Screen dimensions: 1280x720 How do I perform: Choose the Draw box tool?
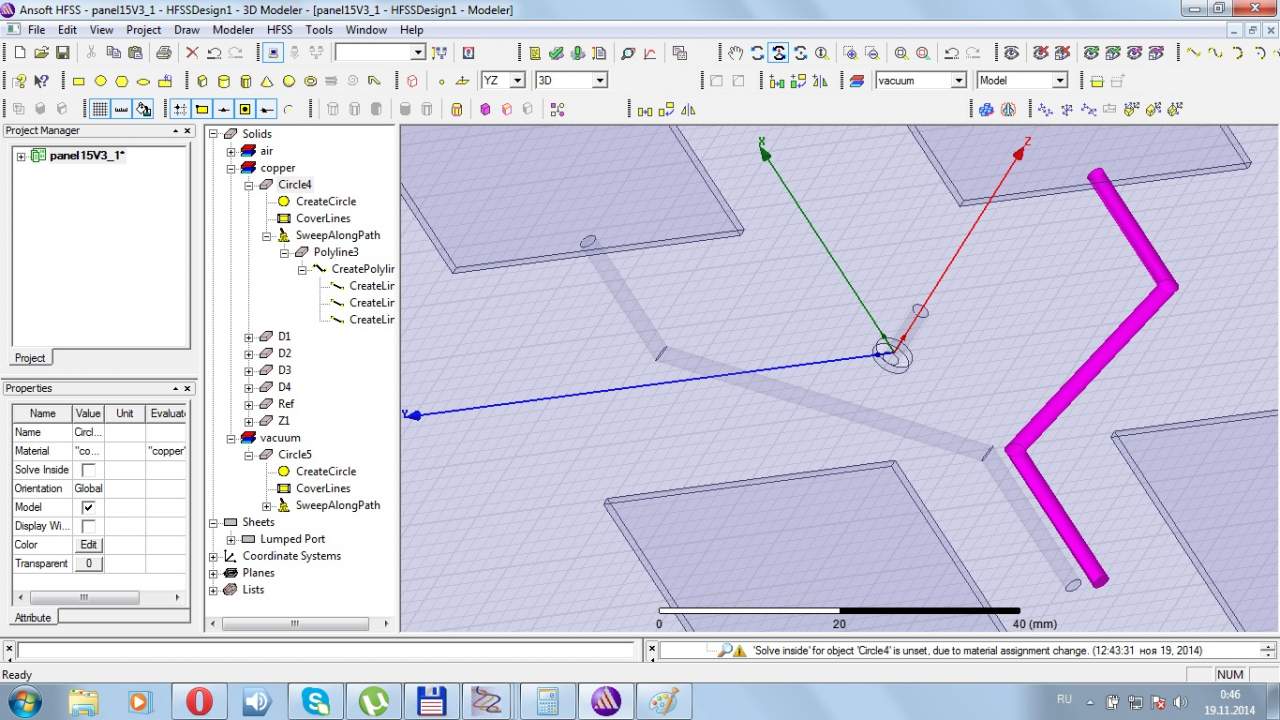point(202,81)
